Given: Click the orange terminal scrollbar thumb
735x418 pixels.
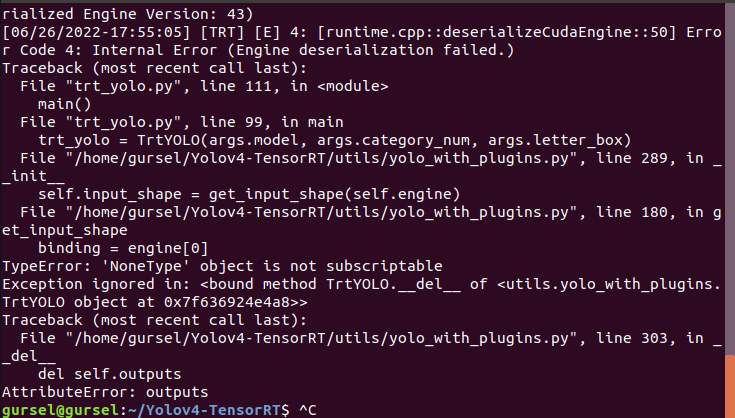Looking at the screenshot, I should point(730,387).
